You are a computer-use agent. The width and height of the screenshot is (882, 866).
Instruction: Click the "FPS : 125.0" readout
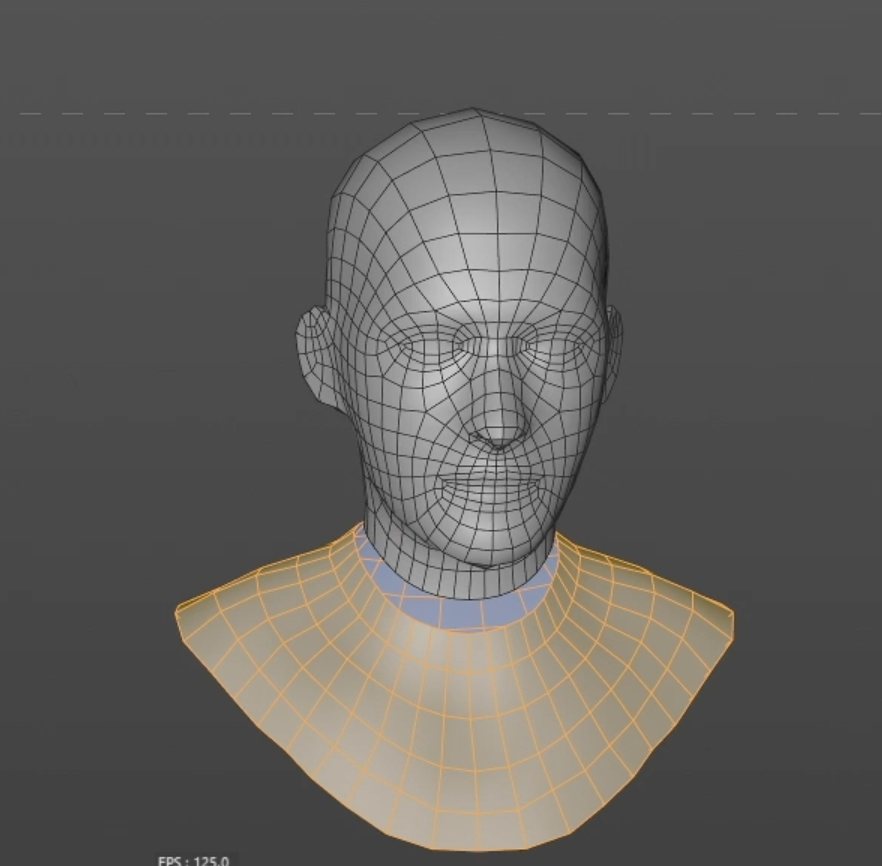point(194,860)
